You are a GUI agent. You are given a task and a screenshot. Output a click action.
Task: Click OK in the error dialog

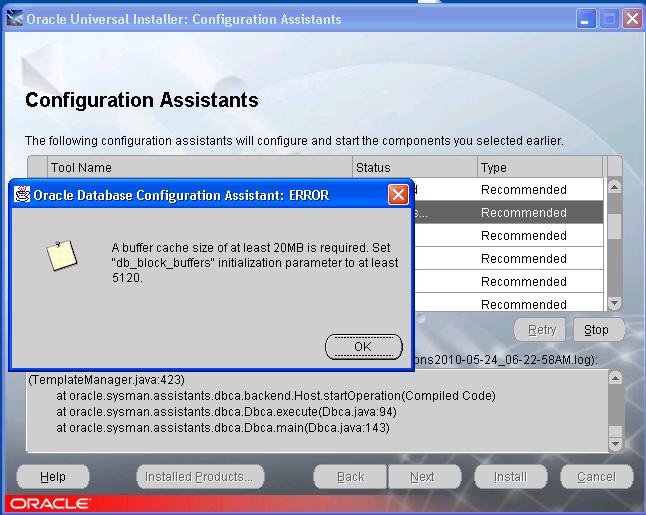[x=363, y=346]
